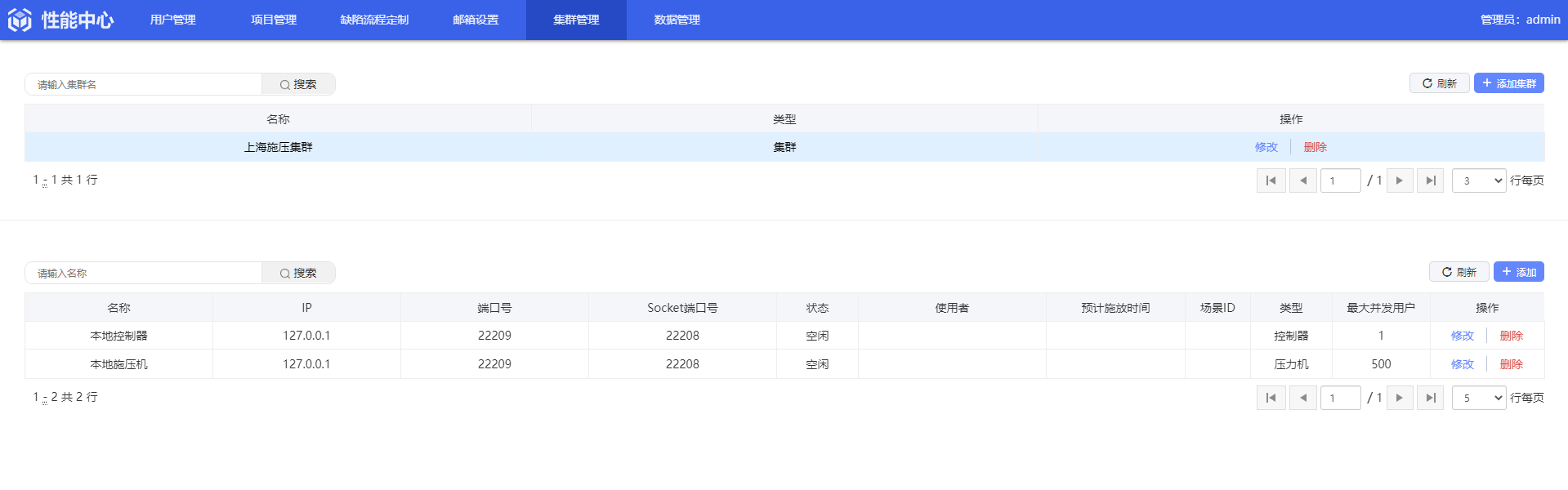Viewport: 1568px width, 490px height.
Task: Click the 添加集群 button
Action: click(x=1508, y=83)
